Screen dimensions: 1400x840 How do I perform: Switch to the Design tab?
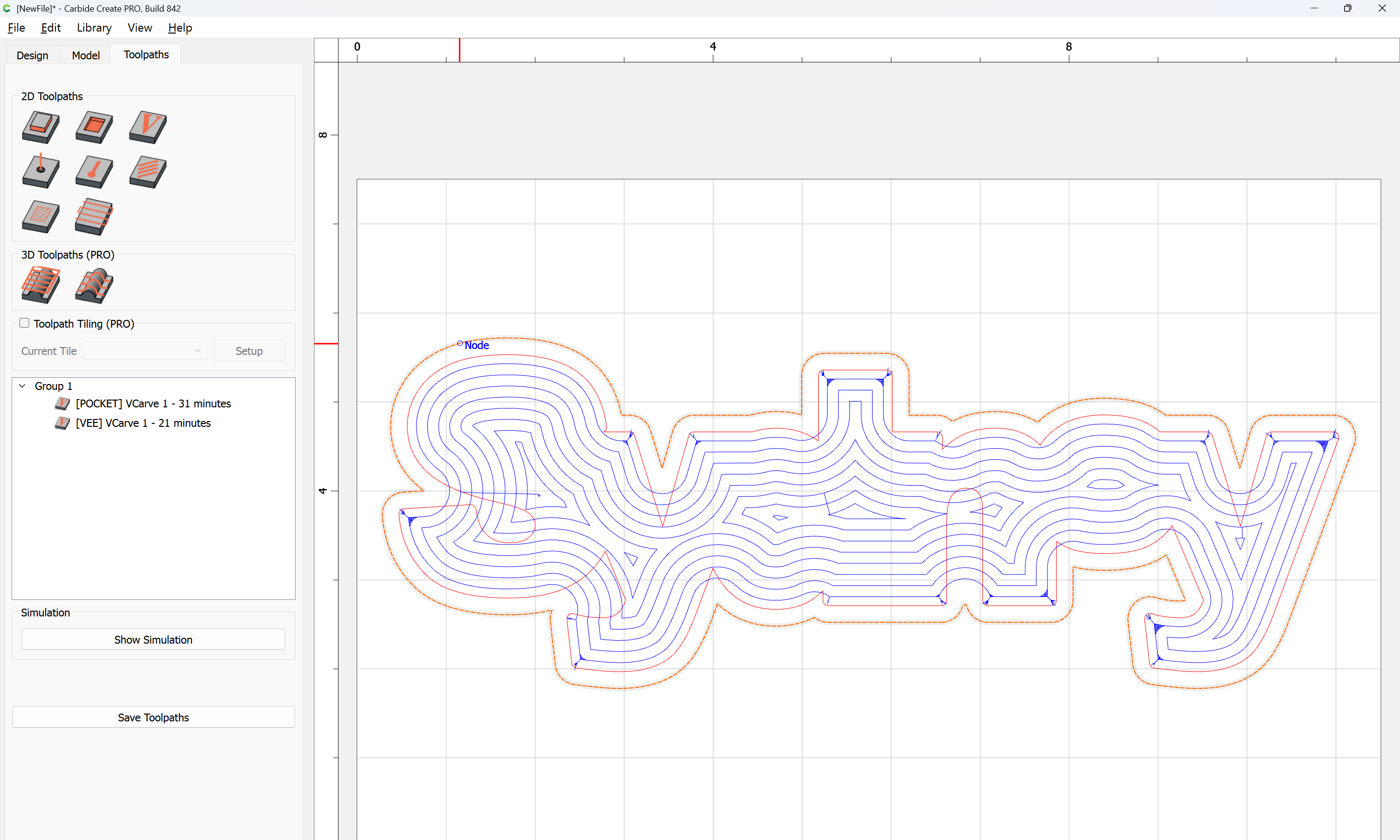point(32,55)
